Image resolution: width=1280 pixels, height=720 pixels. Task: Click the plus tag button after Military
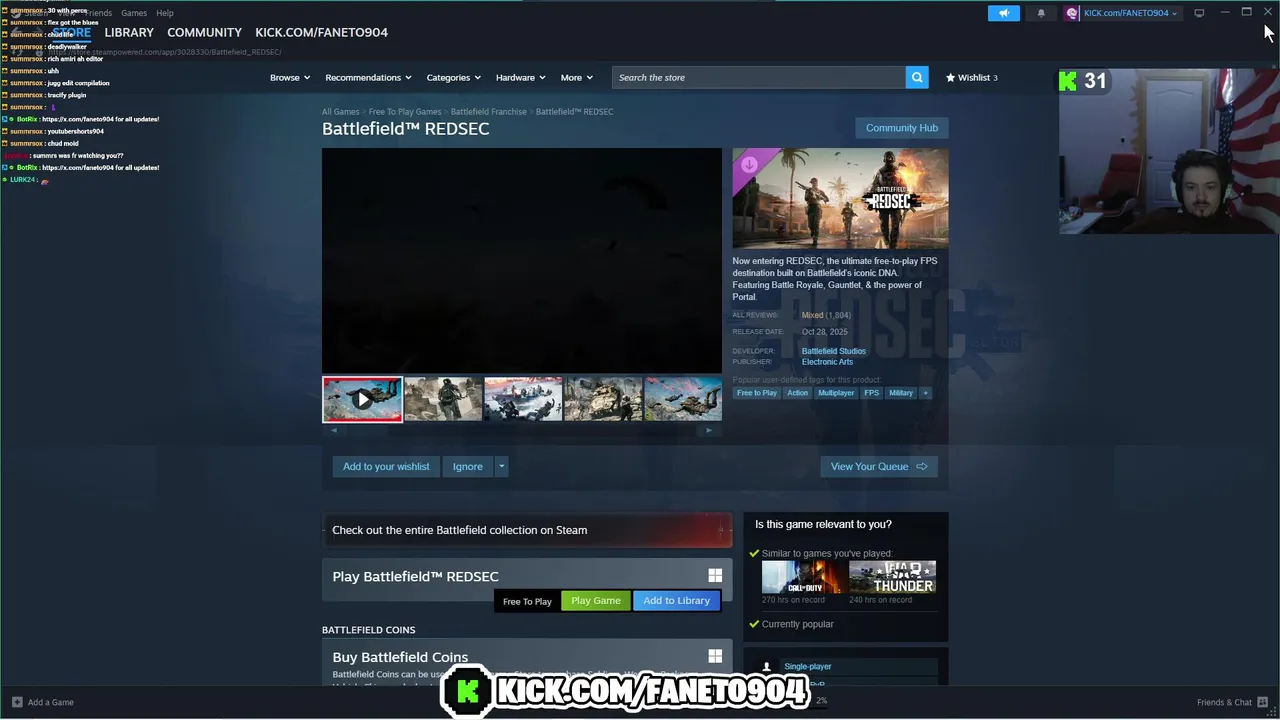coord(925,393)
